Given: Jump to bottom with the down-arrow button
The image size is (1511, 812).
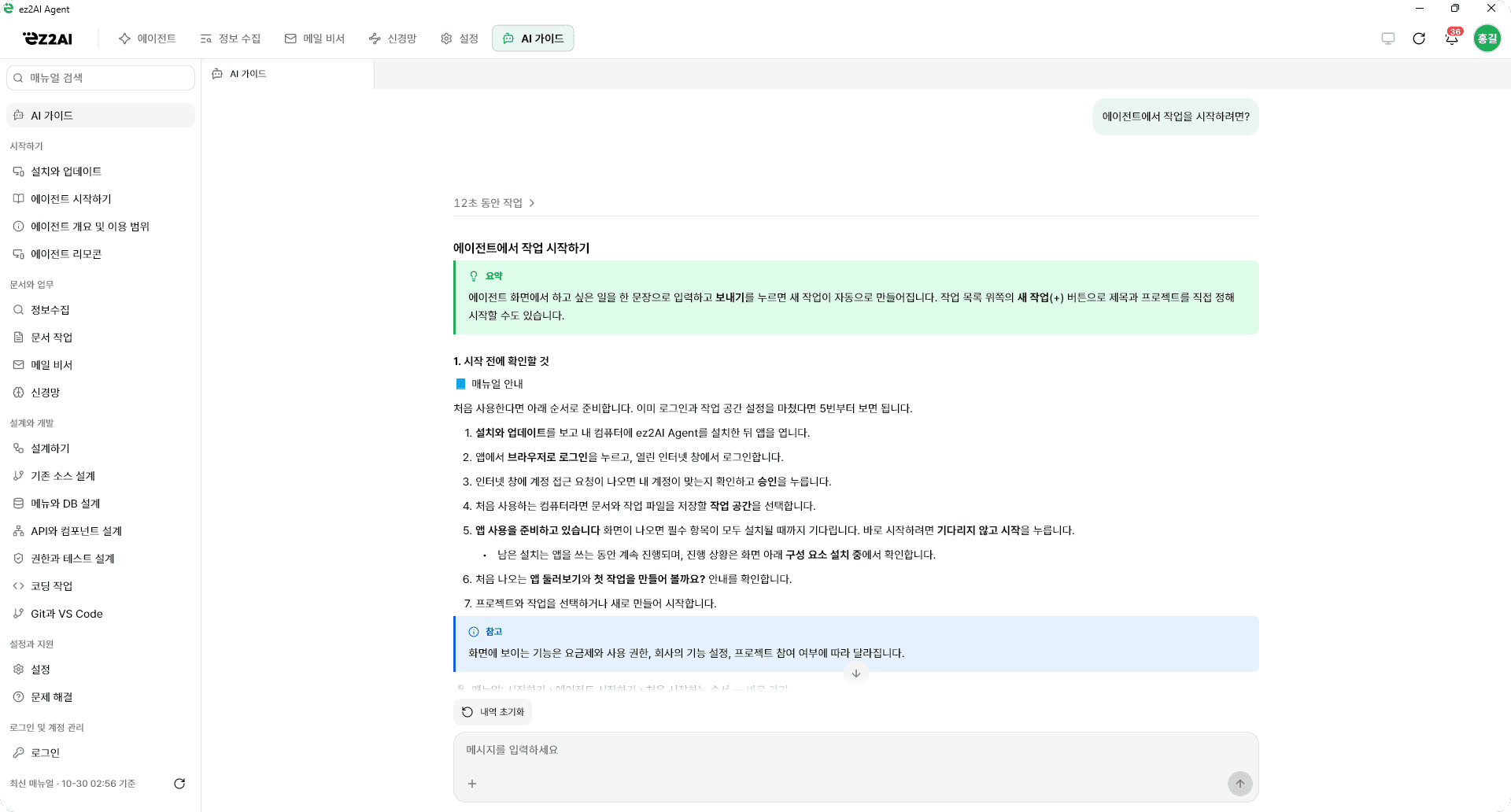Looking at the screenshot, I should point(856,674).
